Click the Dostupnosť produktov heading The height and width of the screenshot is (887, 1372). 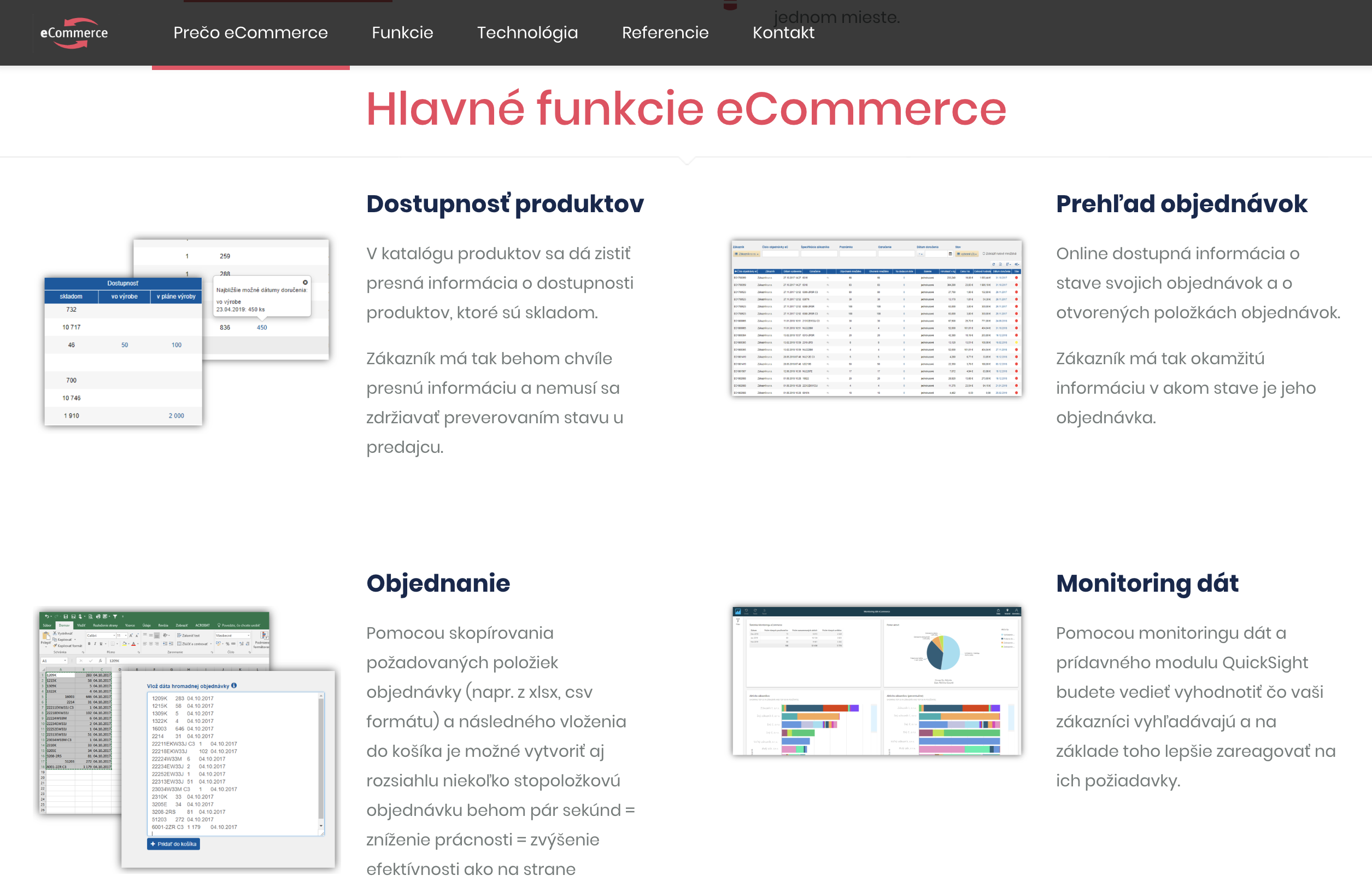tap(505, 204)
